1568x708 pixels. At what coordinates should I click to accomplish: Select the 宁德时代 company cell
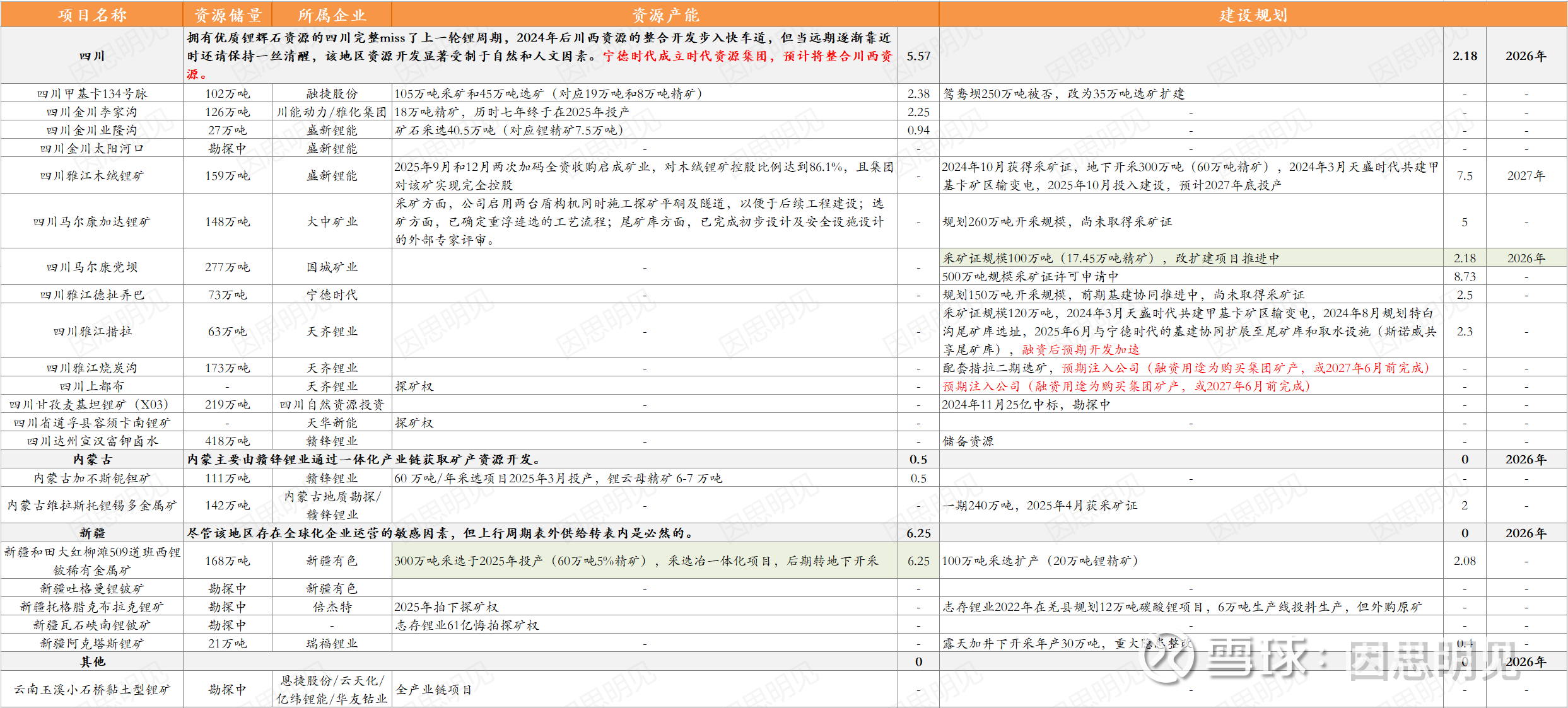(332, 295)
